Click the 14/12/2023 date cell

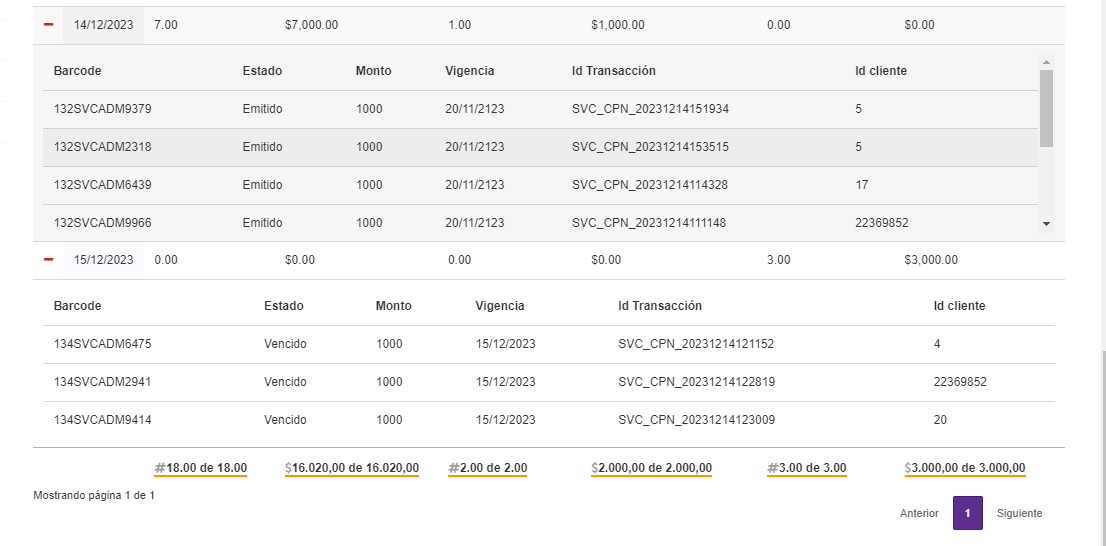(103, 25)
